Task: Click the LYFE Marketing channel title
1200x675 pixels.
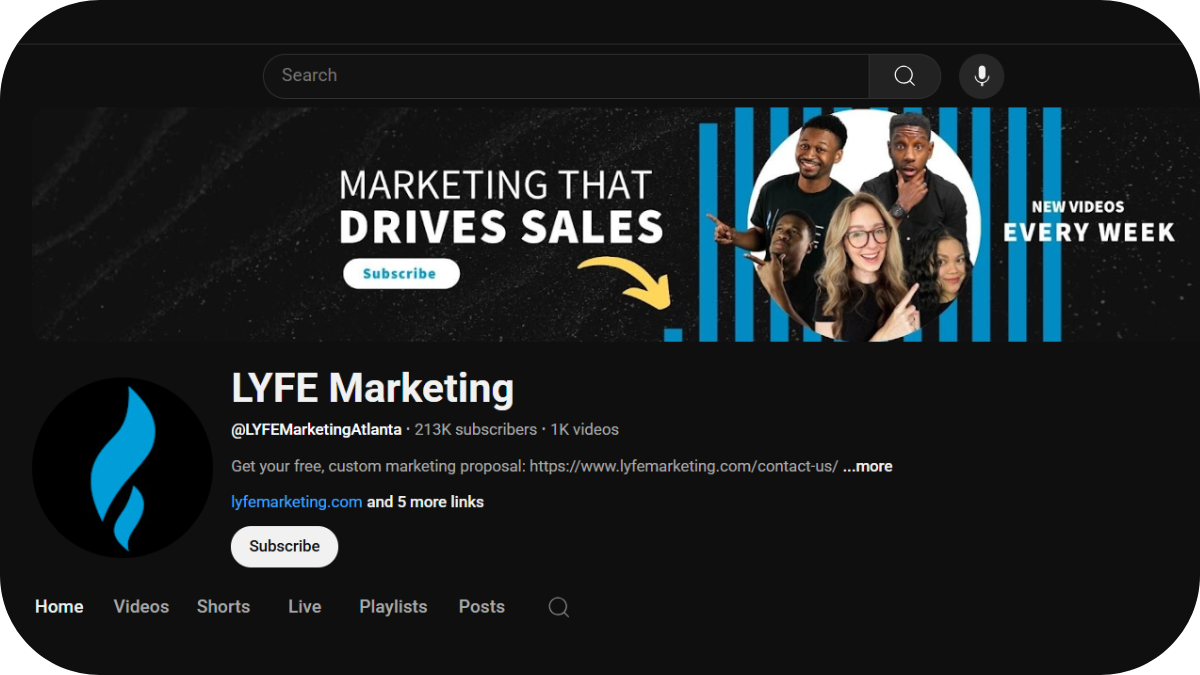Action: coord(372,388)
